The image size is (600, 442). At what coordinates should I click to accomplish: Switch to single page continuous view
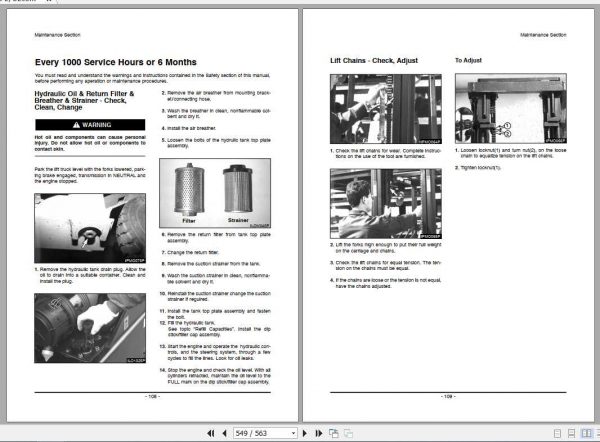(572, 433)
